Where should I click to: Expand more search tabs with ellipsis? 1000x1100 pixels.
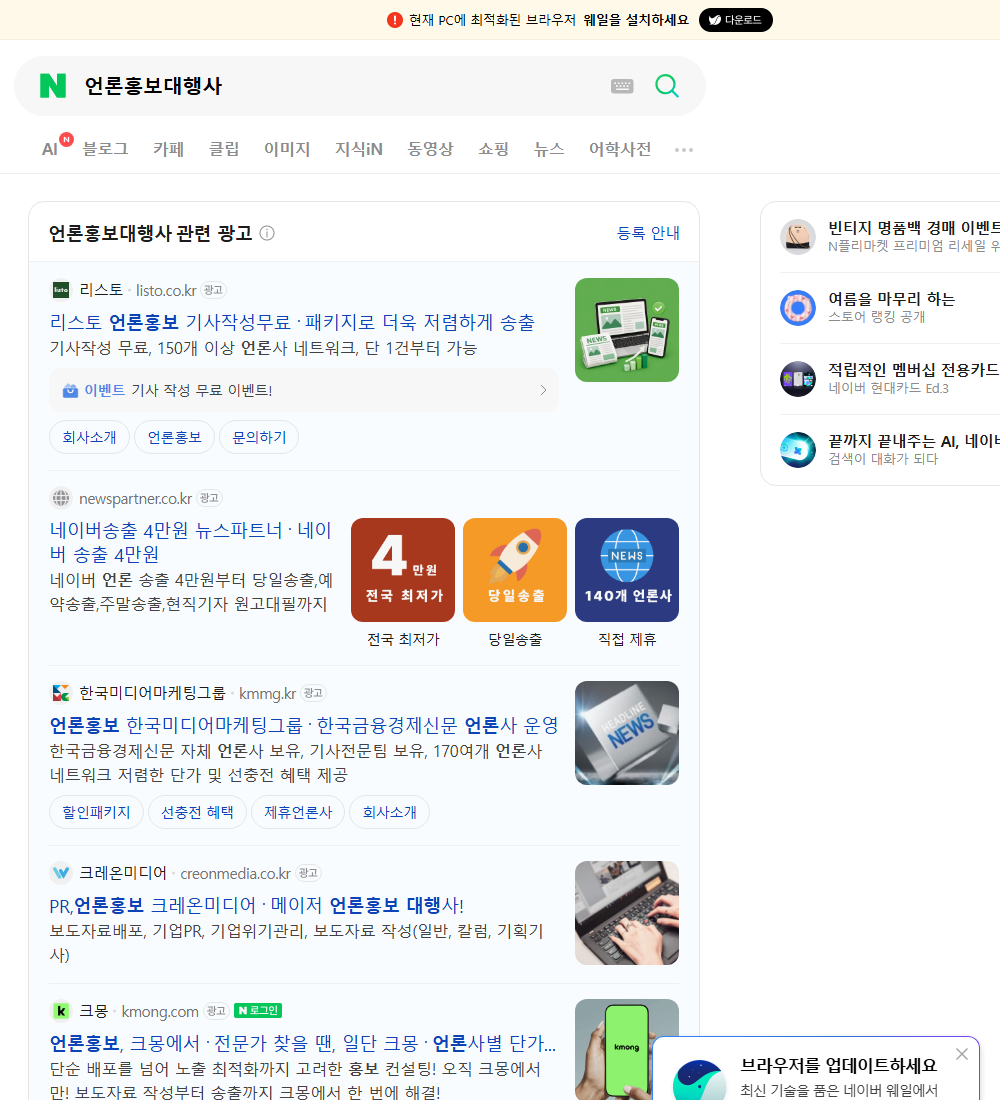pyautogui.click(x=684, y=149)
